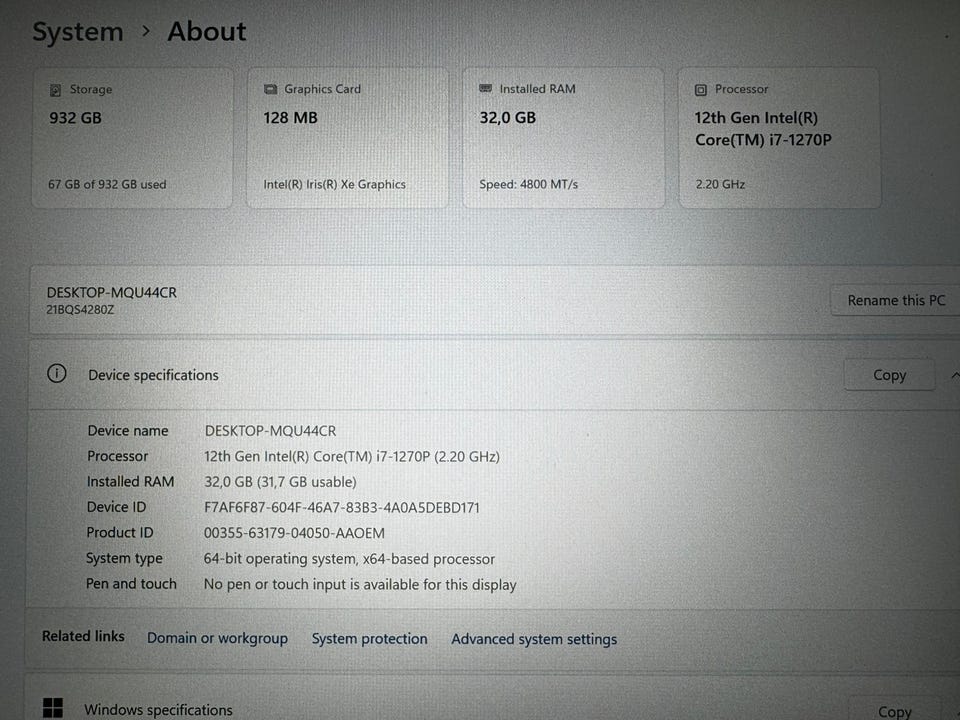Go back to System breadcrumb
960x720 pixels.
point(77,32)
